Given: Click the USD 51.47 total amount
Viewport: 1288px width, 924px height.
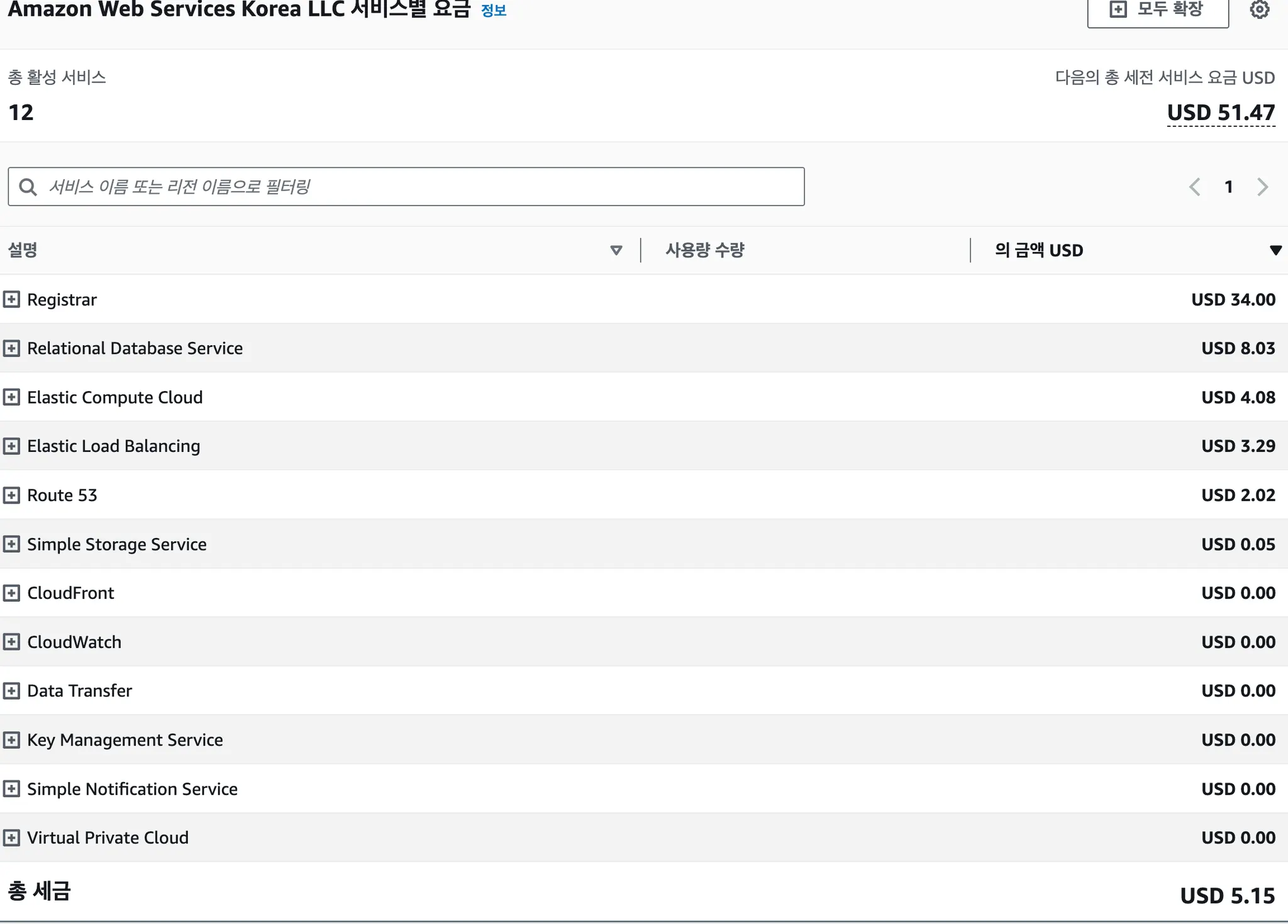Looking at the screenshot, I should (1221, 113).
